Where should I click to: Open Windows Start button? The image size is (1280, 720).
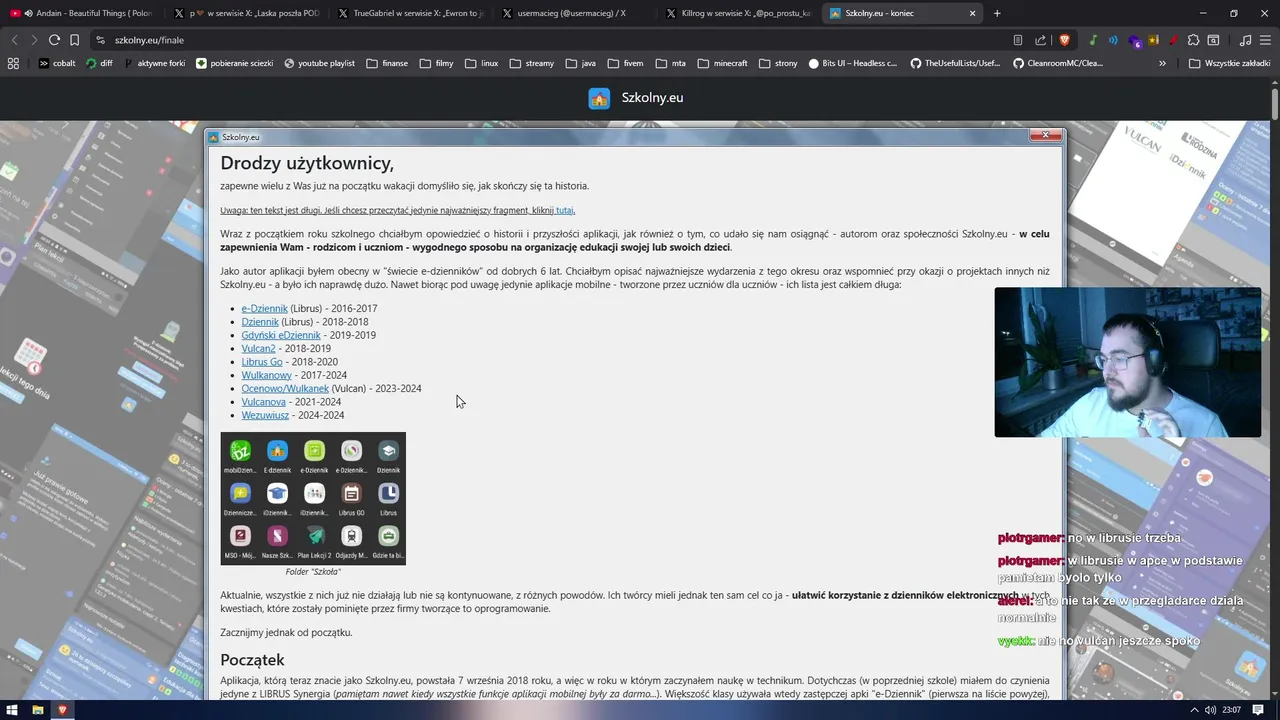tap(11, 710)
